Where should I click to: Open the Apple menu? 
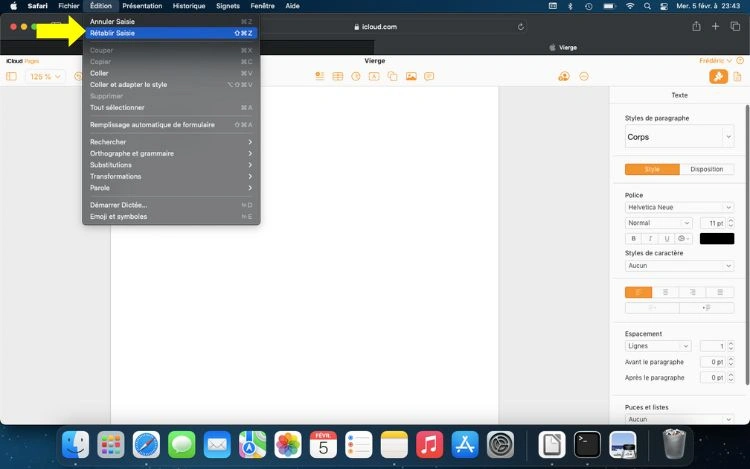tap(13, 6)
